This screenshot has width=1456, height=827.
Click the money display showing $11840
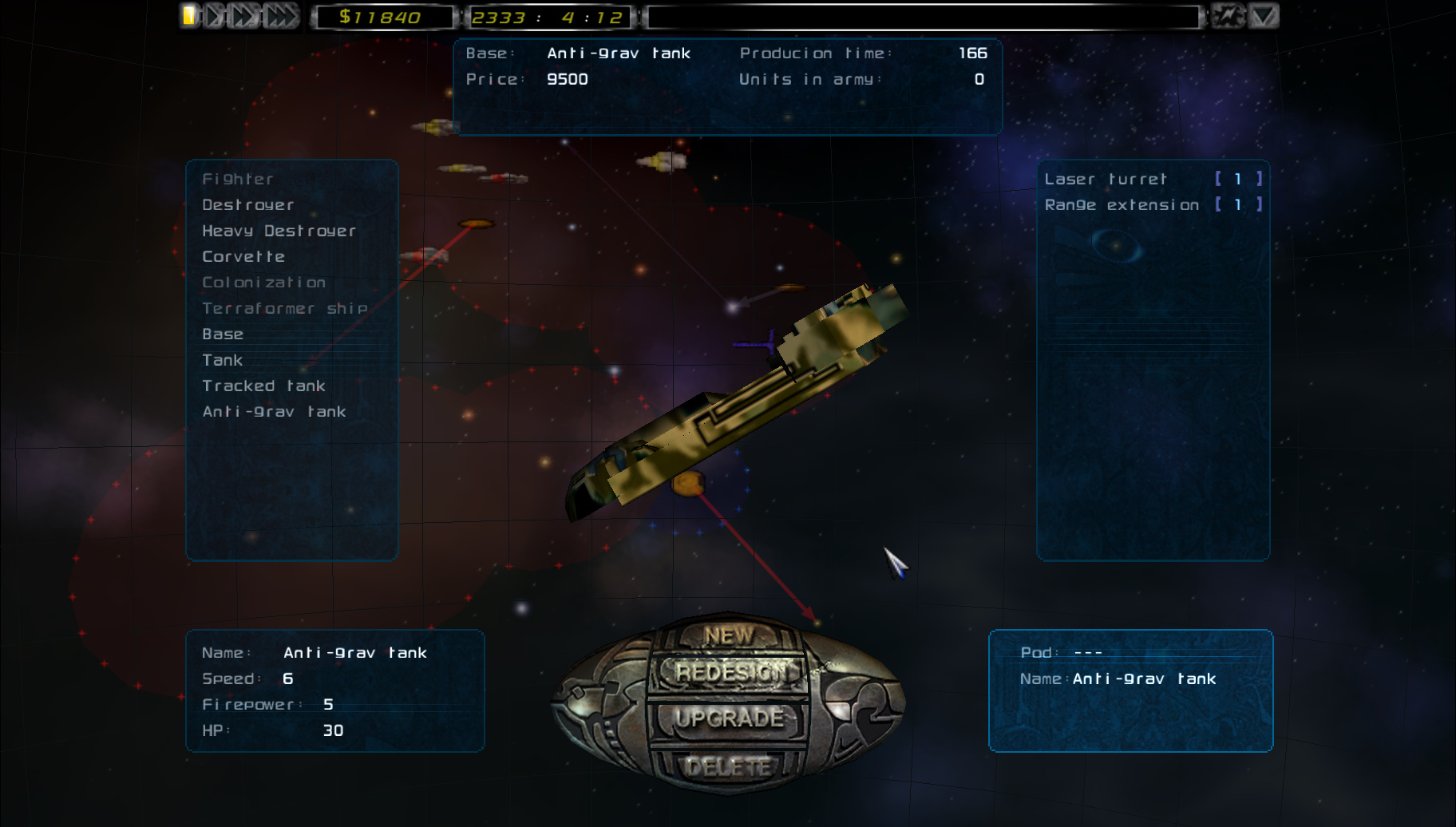coord(381,17)
